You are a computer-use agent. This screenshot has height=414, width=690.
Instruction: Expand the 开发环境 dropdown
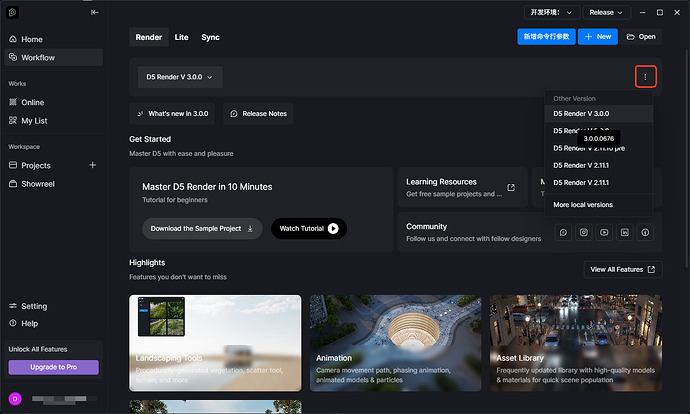(552, 12)
